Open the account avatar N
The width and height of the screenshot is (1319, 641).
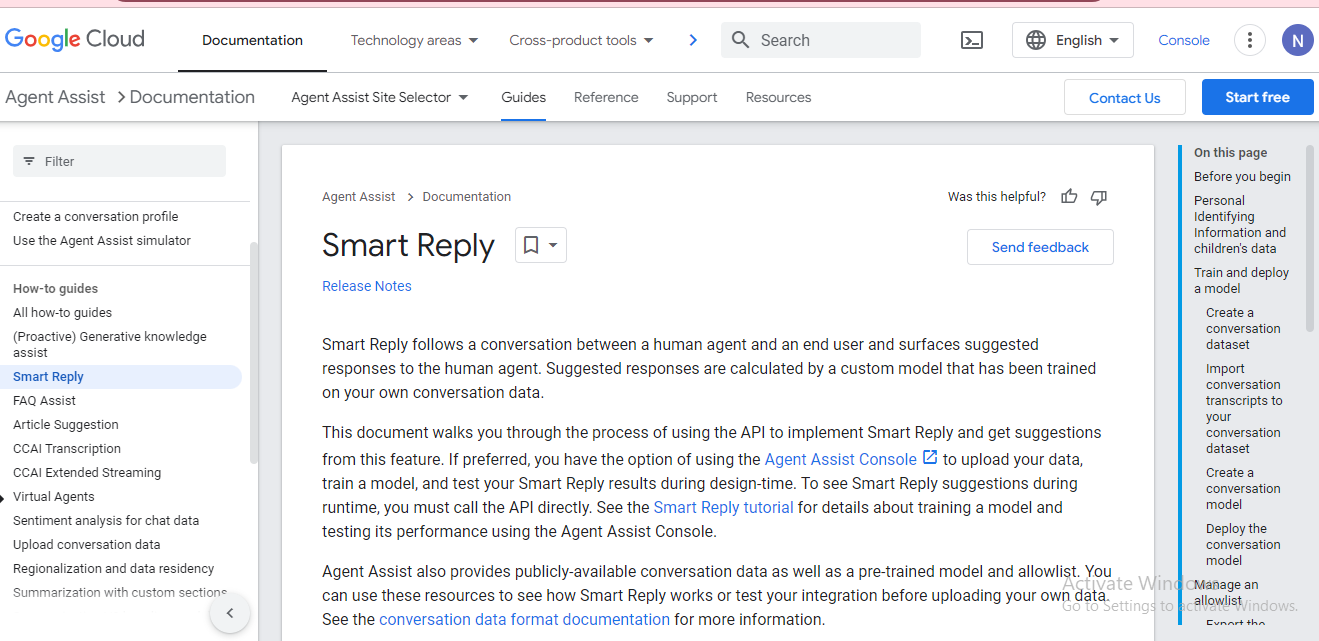tap(1297, 40)
